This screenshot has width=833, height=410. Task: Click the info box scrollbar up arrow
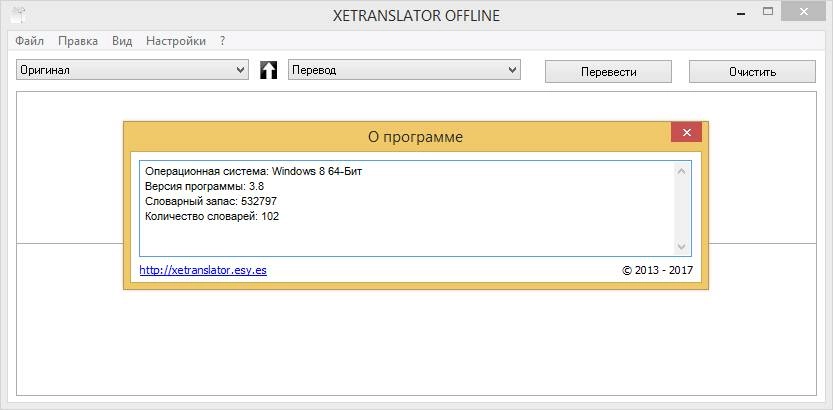[x=682, y=171]
